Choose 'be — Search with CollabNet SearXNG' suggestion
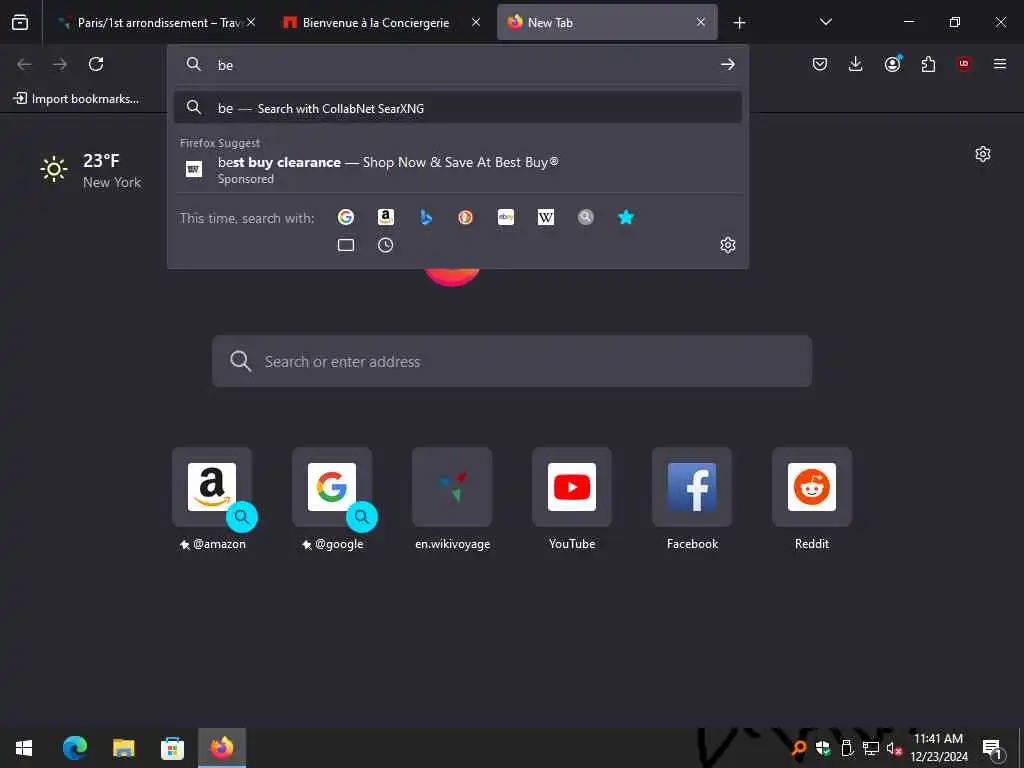The width and height of the screenshot is (1024, 768). pyautogui.click(x=458, y=108)
